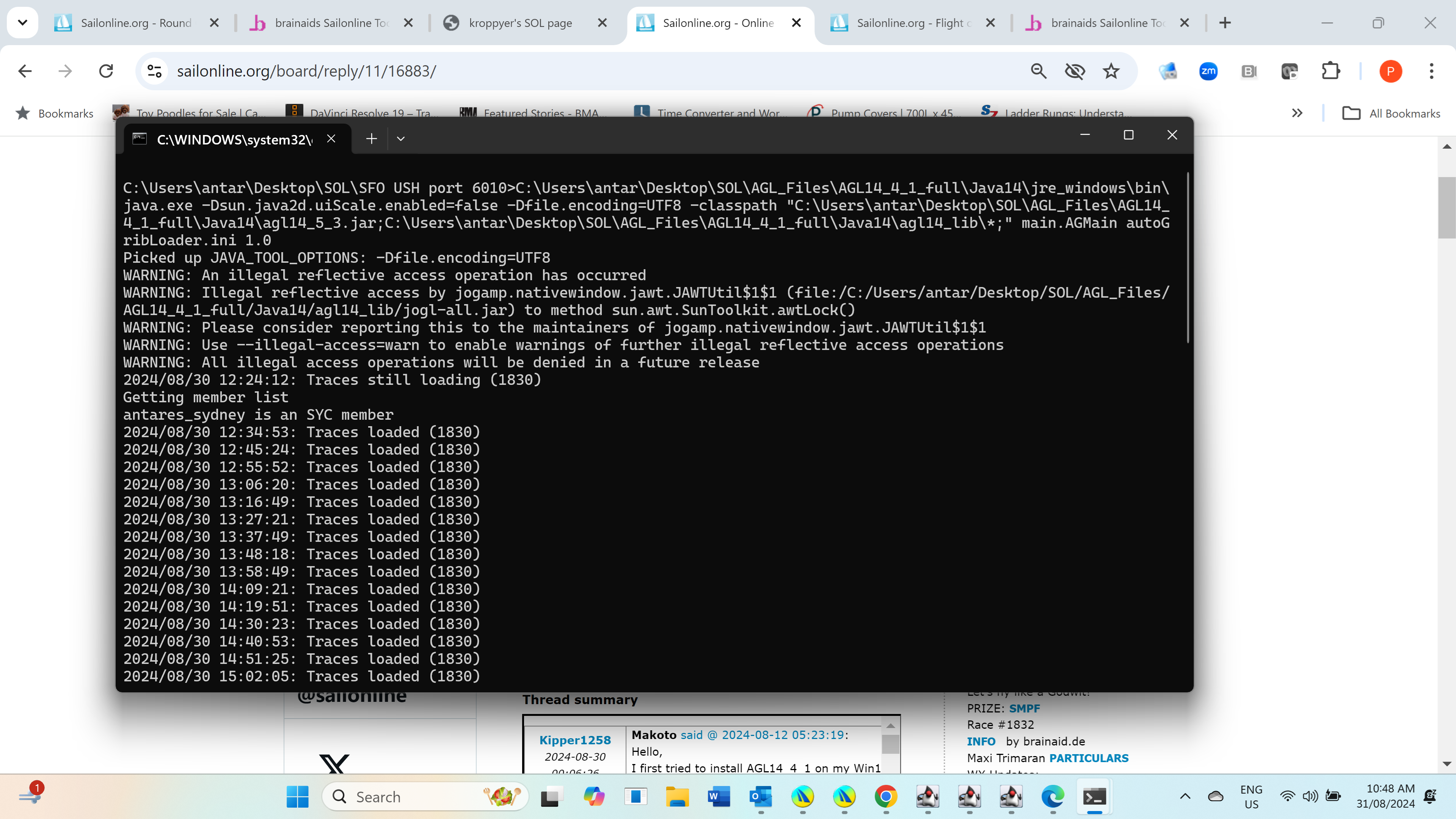1456x819 pixels.
Task: Close the C:\WINDOWS\system32 terminal tab
Action: [331, 138]
